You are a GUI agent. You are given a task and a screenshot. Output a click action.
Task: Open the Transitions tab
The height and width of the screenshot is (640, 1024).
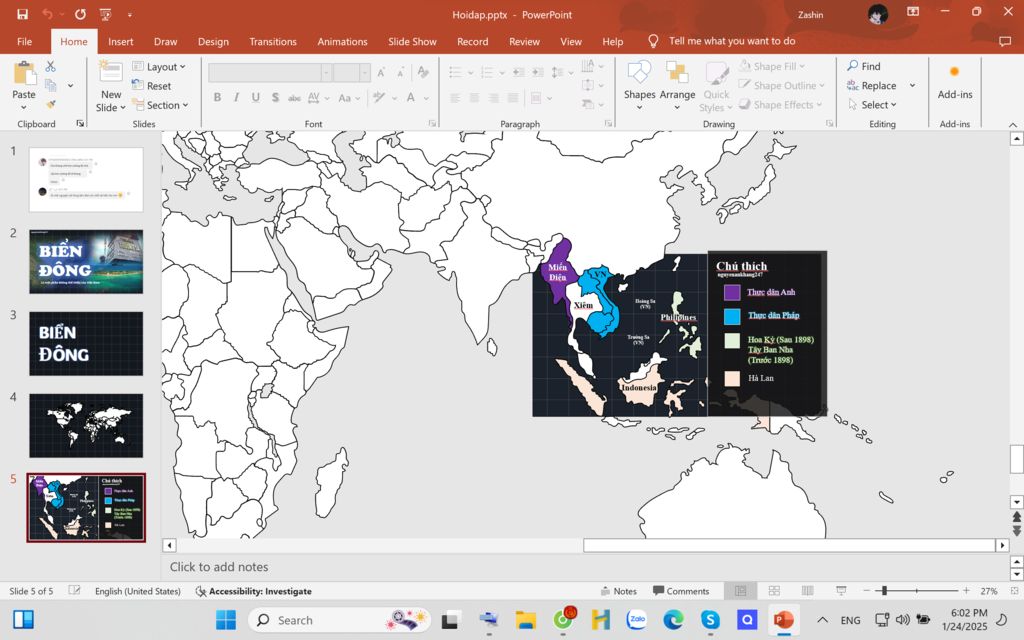(273, 42)
